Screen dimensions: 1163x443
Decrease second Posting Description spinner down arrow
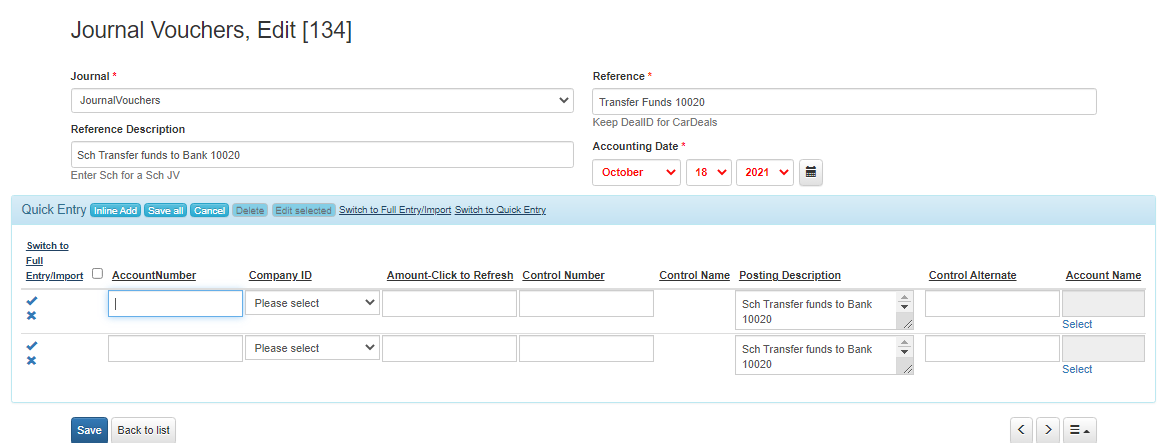coord(904,352)
